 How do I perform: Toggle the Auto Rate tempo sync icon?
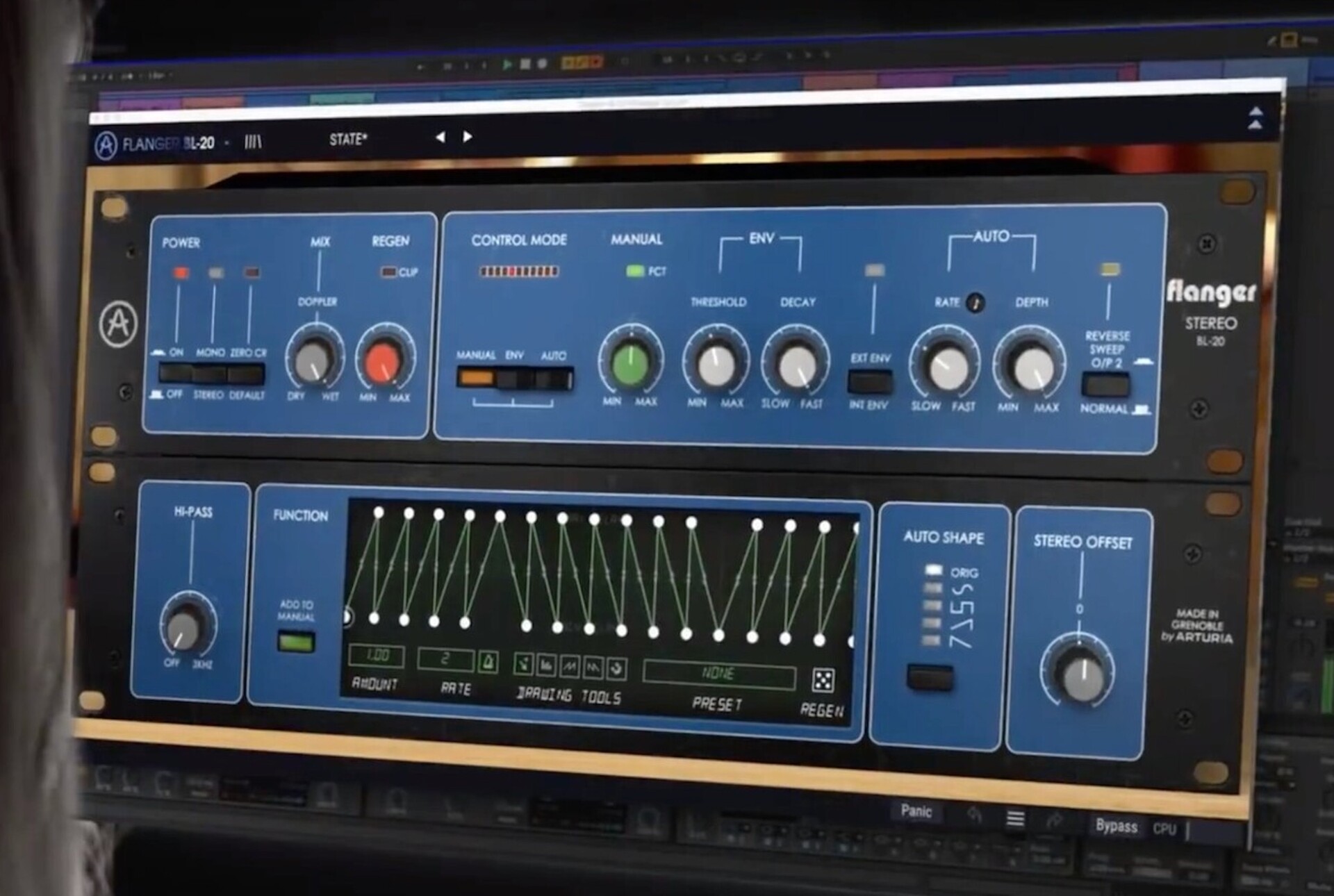tap(975, 303)
